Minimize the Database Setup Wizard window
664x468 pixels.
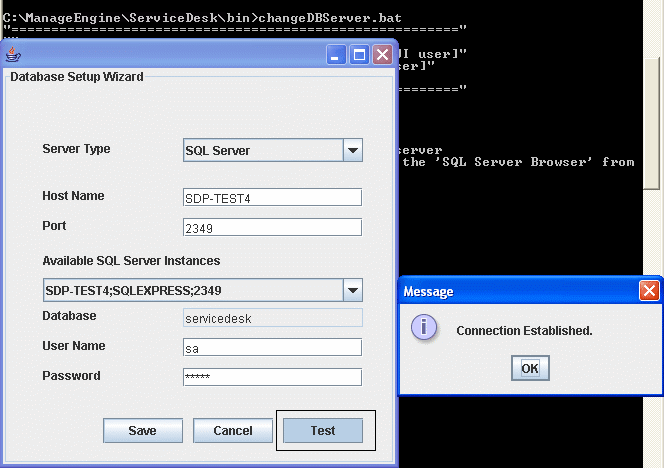point(336,55)
